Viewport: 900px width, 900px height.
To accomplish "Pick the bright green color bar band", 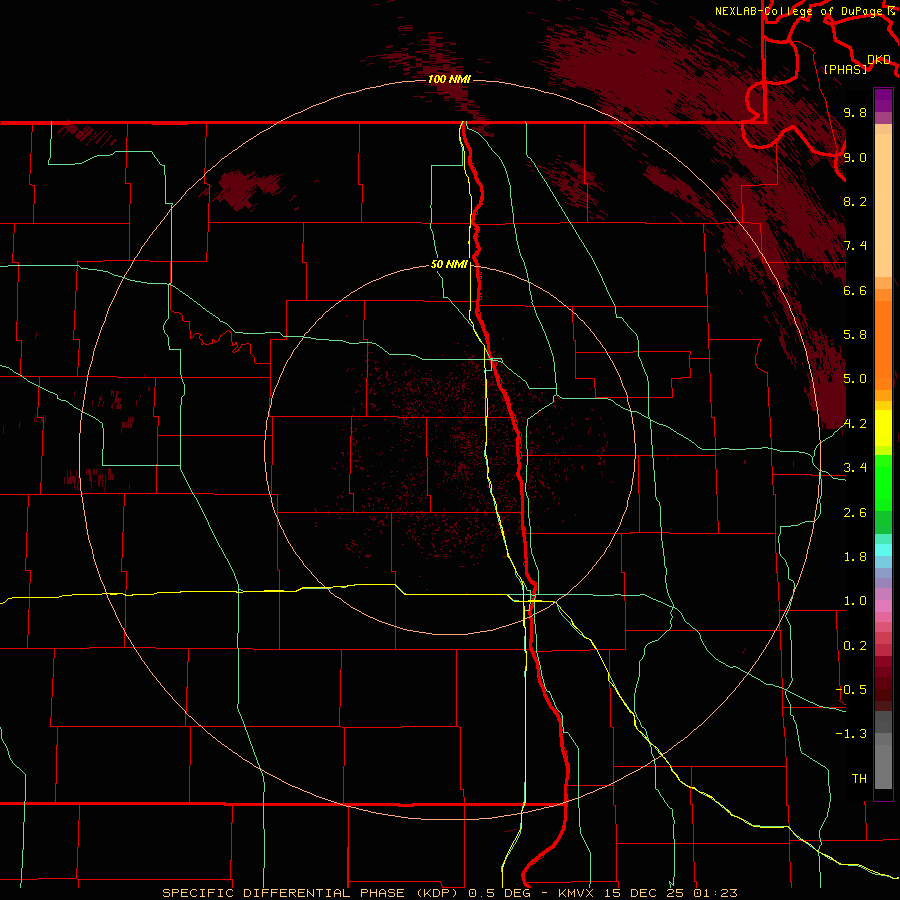I will 883,481.
